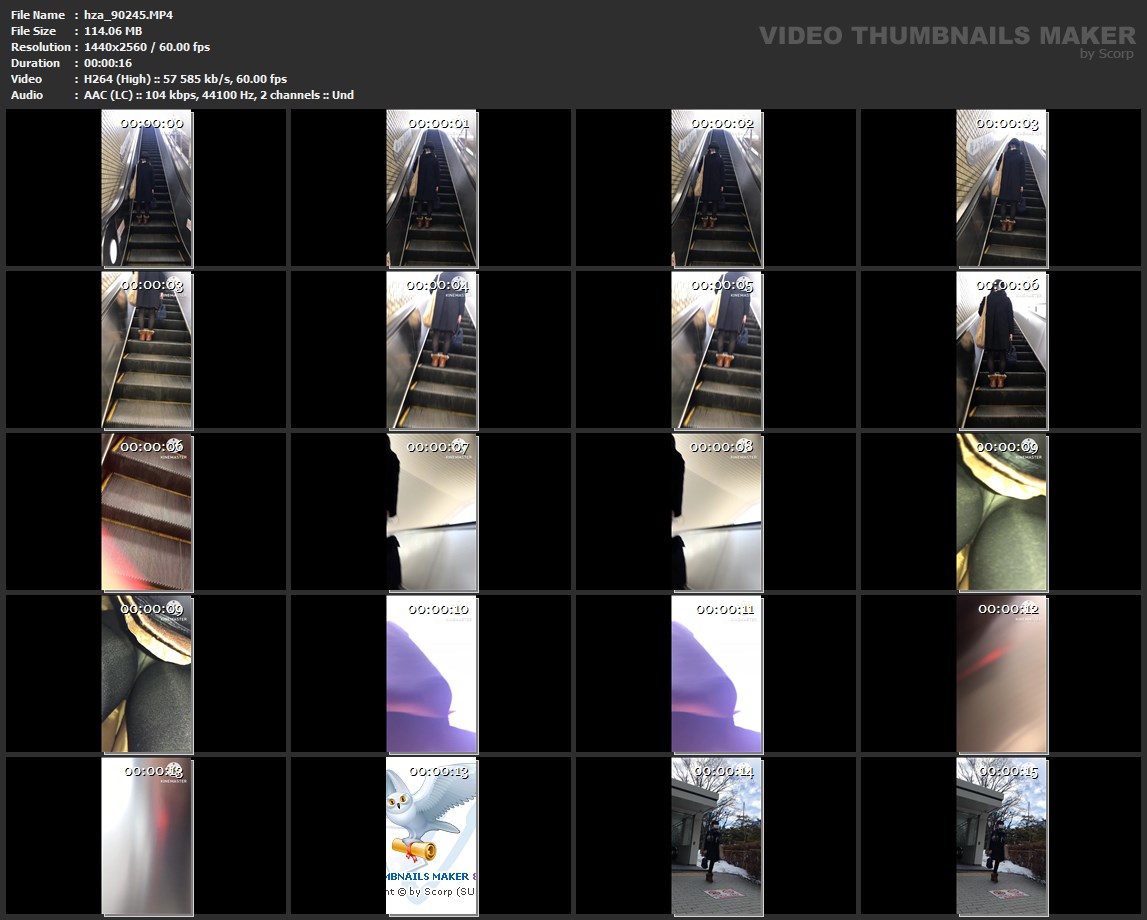The height and width of the screenshot is (920, 1147).
Task: Click the 'Resolution' label
Action: [41, 47]
